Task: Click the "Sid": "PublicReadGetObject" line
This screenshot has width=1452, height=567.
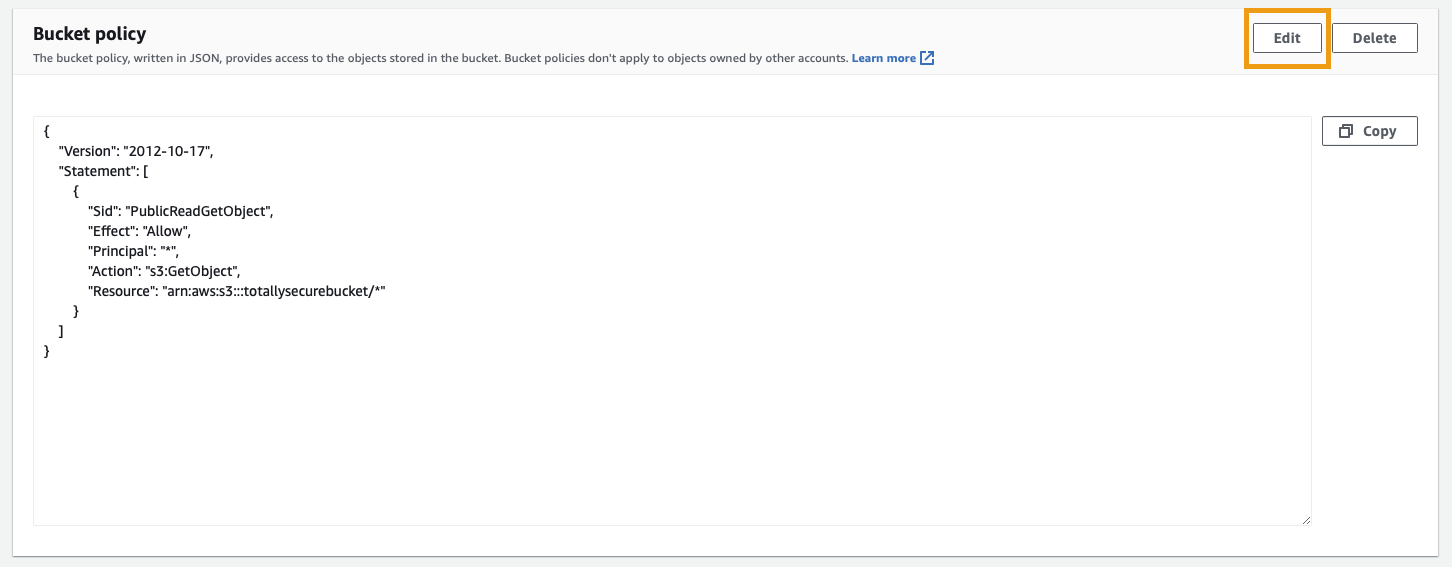Action: pos(180,211)
